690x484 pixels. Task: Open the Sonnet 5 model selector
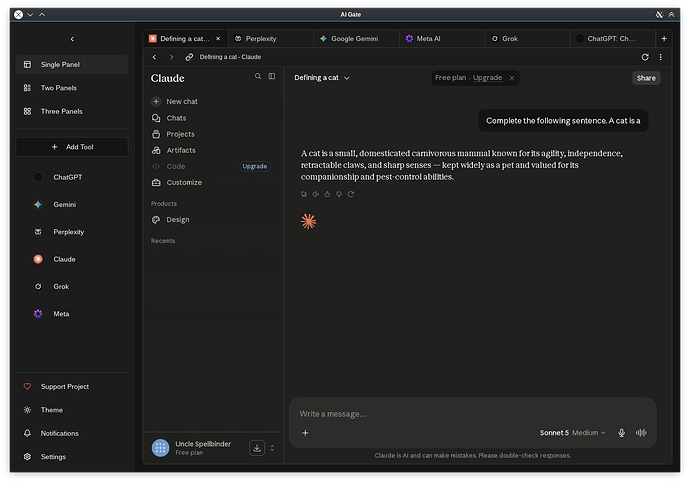pyautogui.click(x=573, y=433)
